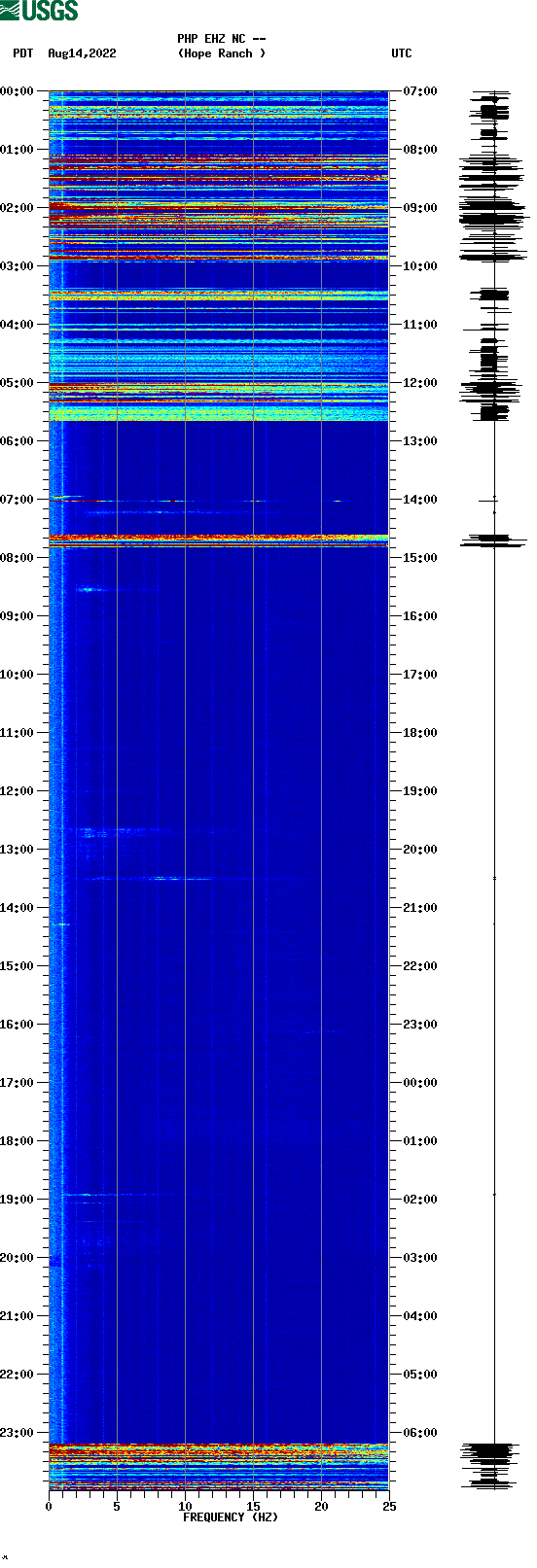Image resolution: width=537 pixels, height=1568 pixels.
Task: Click the 17:00 PDT time label
Action: [x=17, y=1083]
